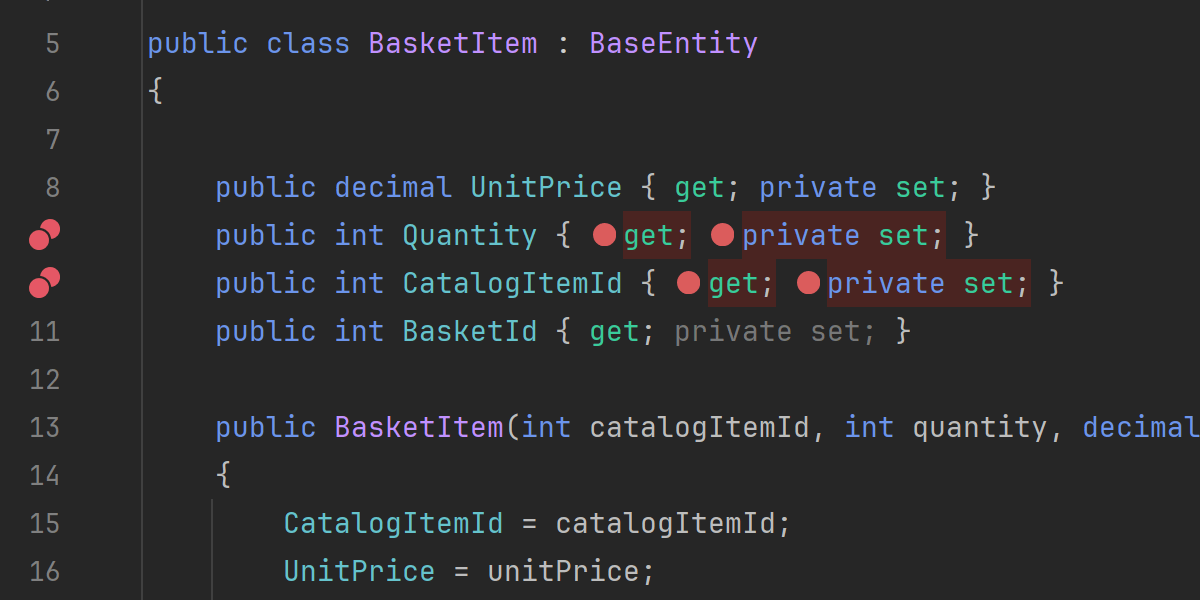Image resolution: width=1200 pixels, height=600 pixels.
Task: Remove the inline breakpoint before Quantity's get
Action: pos(604,235)
